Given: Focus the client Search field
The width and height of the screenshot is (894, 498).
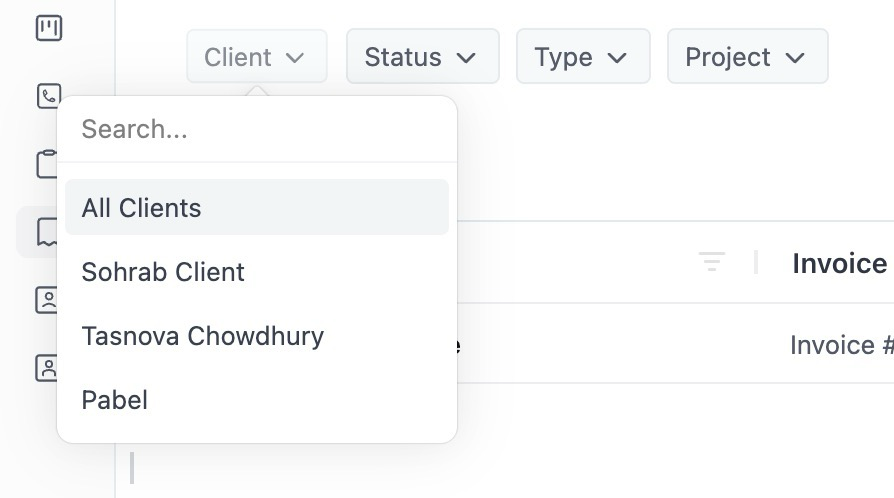Looking at the screenshot, I should coord(257,129).
